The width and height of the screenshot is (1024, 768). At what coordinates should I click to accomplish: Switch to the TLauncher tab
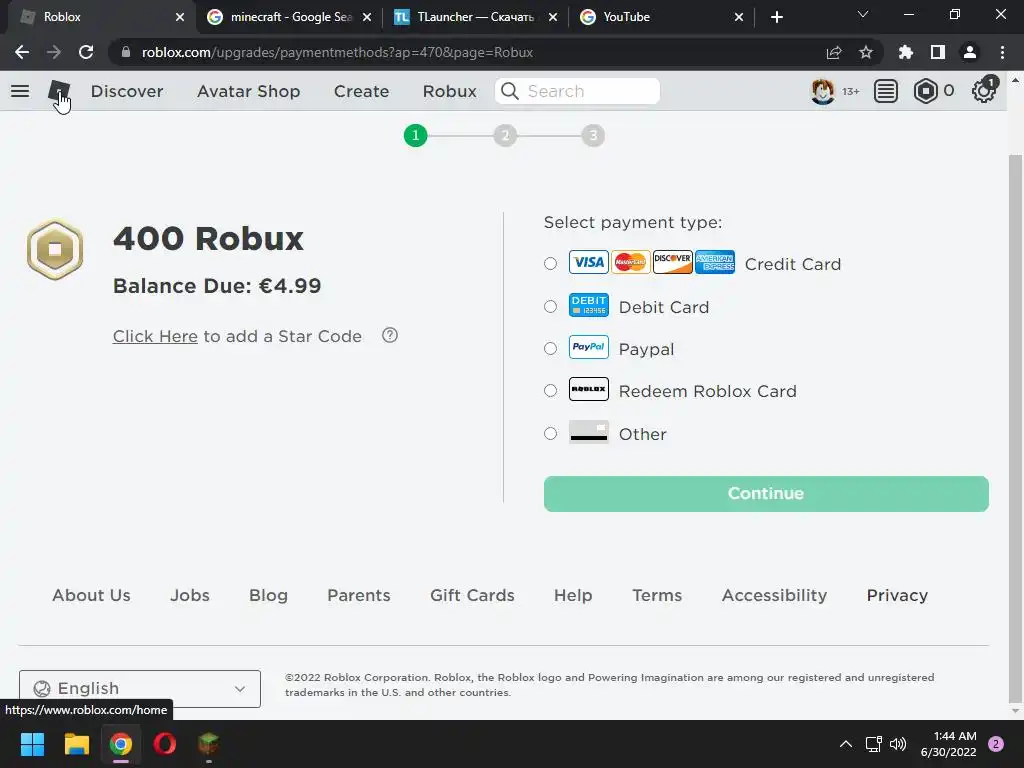pyautogui.click(x=475, y=17)
